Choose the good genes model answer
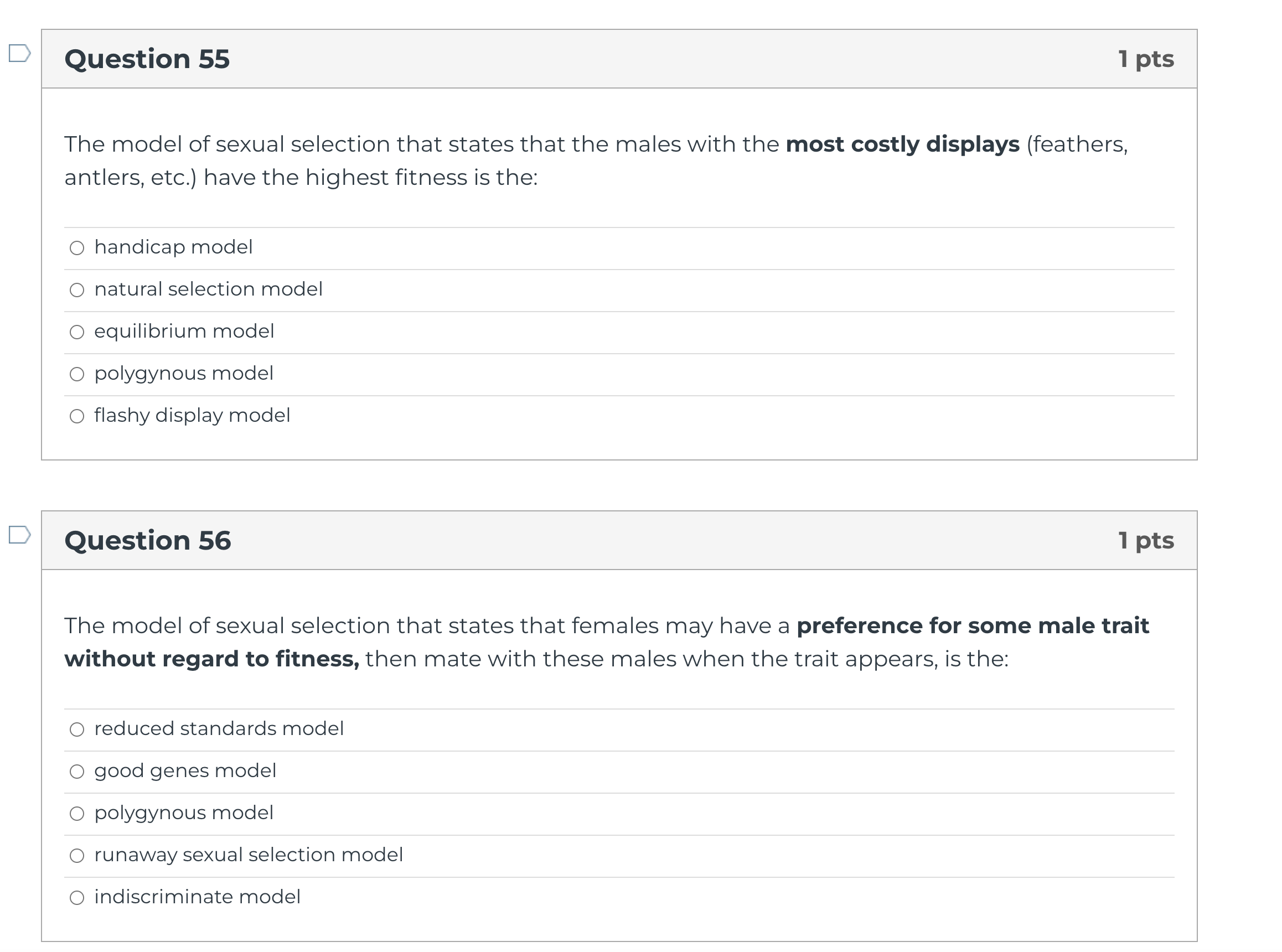 point(77,772)
